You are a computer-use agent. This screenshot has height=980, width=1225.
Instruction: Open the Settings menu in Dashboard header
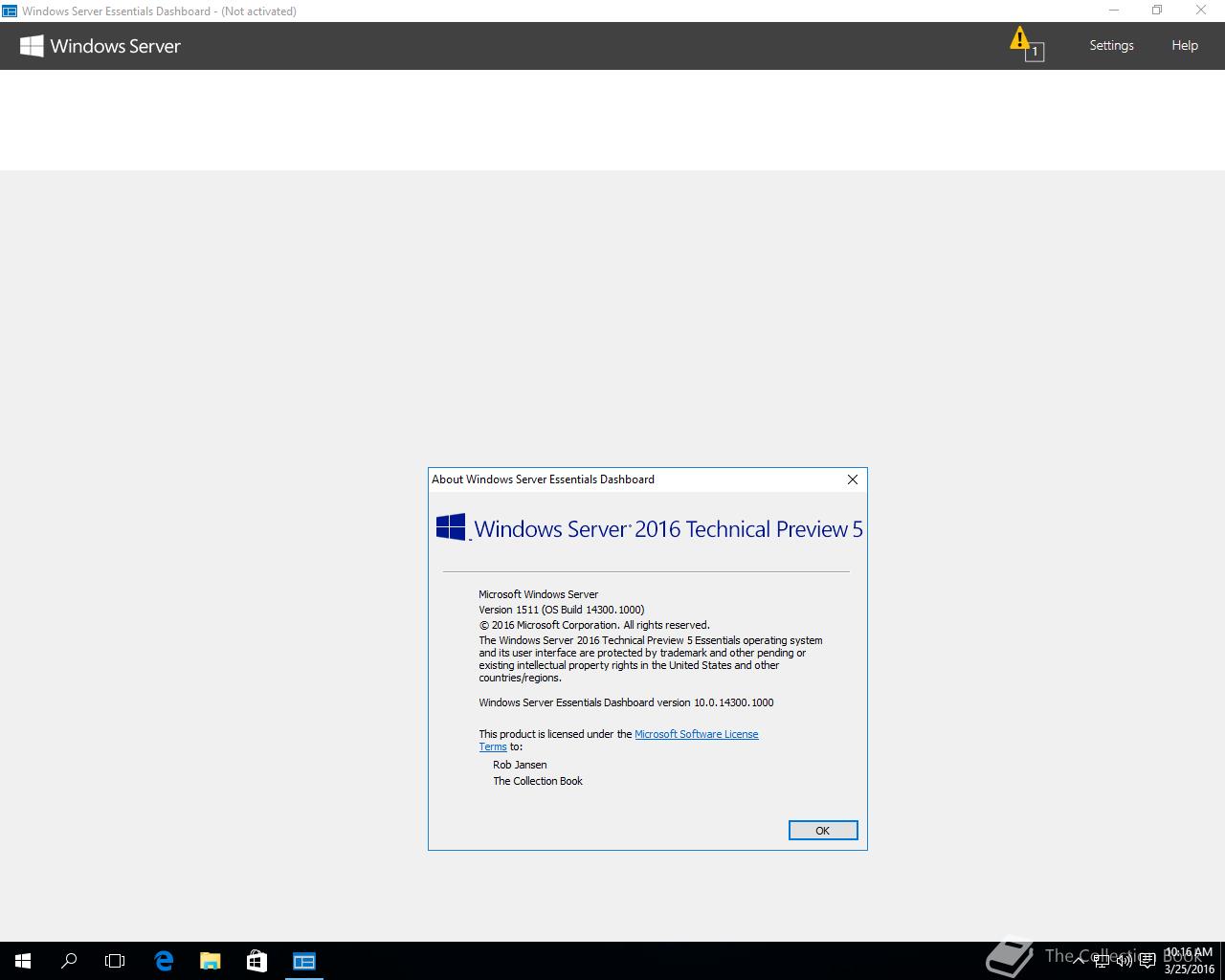pos(1111,46)
